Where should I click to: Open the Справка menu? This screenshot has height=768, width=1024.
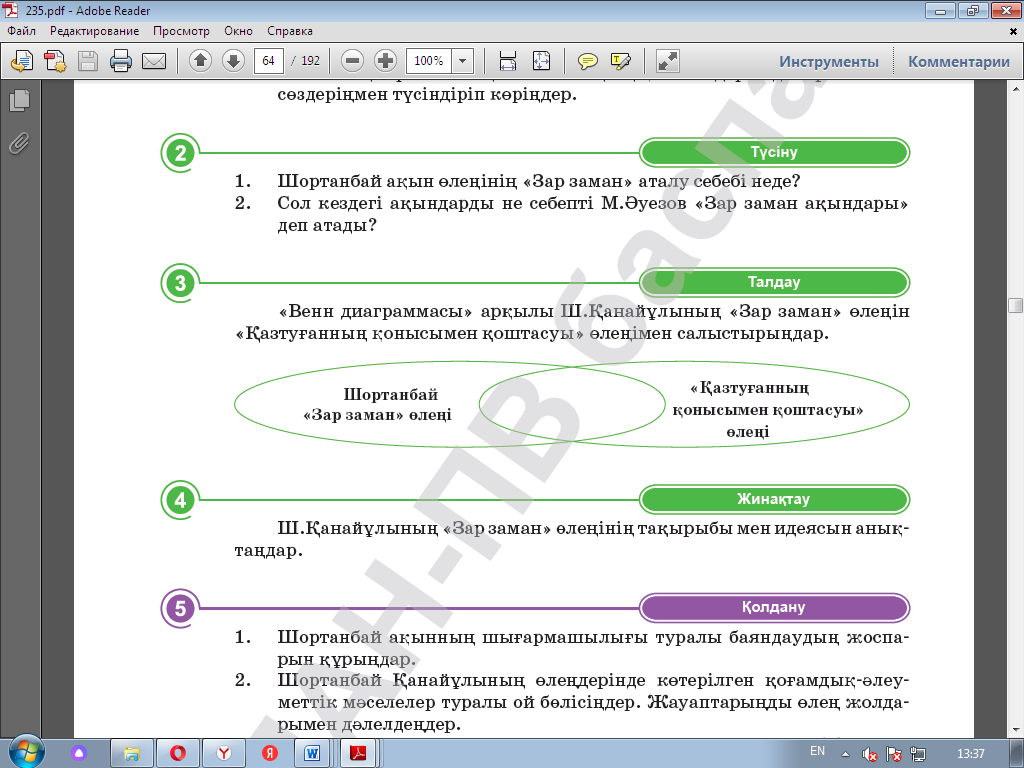(290, 31)
